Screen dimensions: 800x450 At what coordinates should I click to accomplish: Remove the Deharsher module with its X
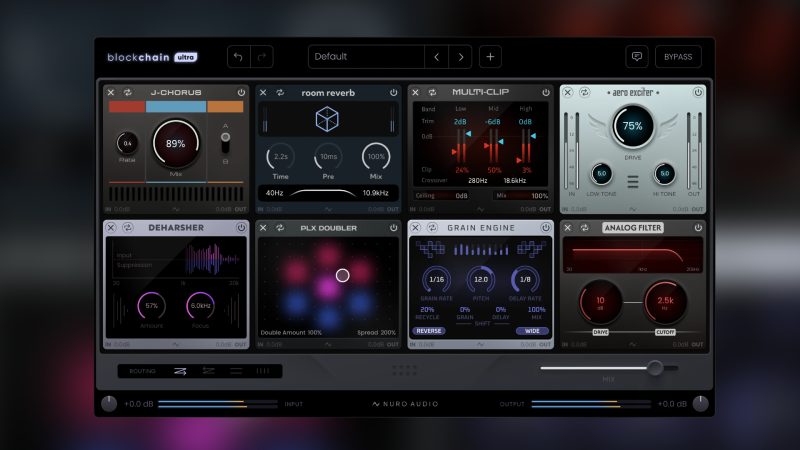click(x=111, y=228)
